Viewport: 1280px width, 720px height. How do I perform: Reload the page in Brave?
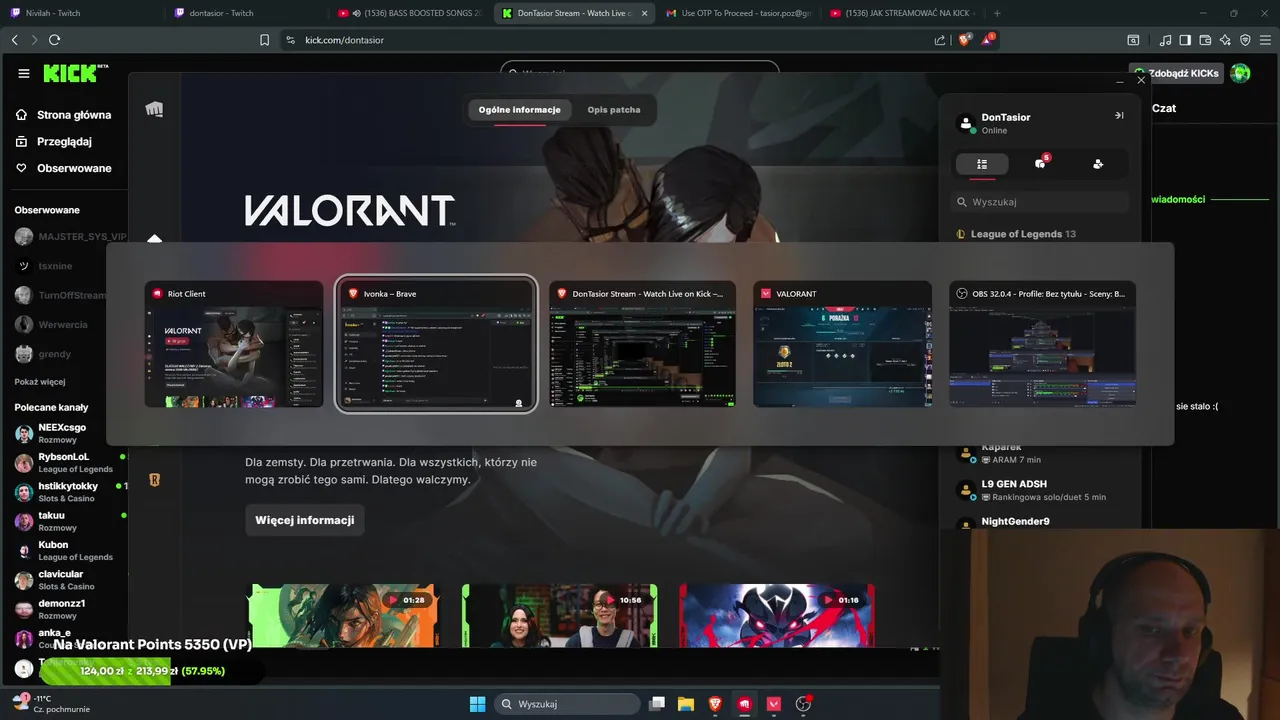point(54,40)
